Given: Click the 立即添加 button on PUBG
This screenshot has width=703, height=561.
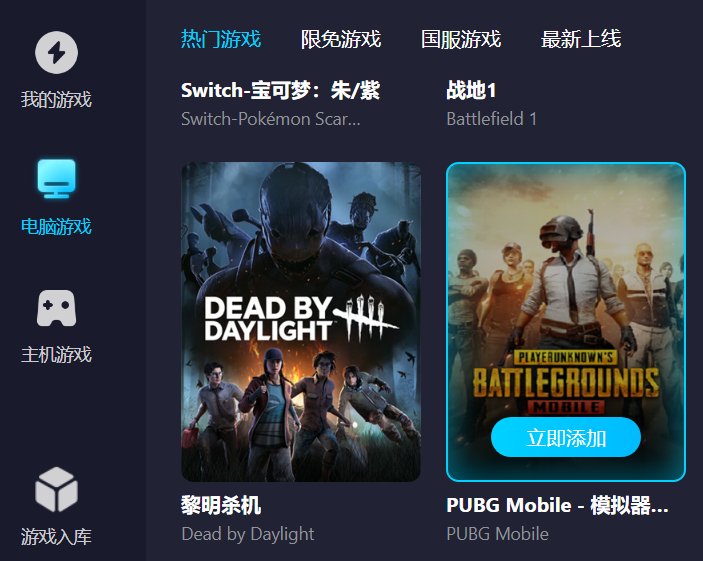Looking at the screenshot, I should click(566, 437).
